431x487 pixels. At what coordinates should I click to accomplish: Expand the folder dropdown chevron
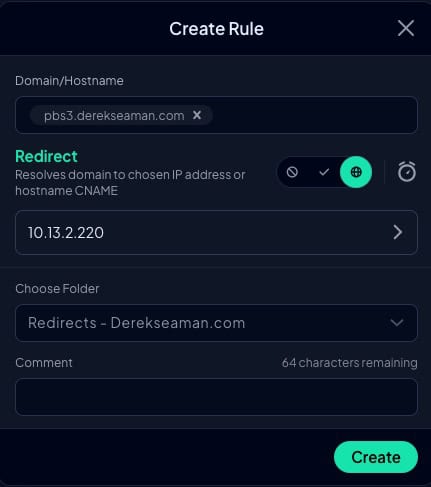pos(397,323)
